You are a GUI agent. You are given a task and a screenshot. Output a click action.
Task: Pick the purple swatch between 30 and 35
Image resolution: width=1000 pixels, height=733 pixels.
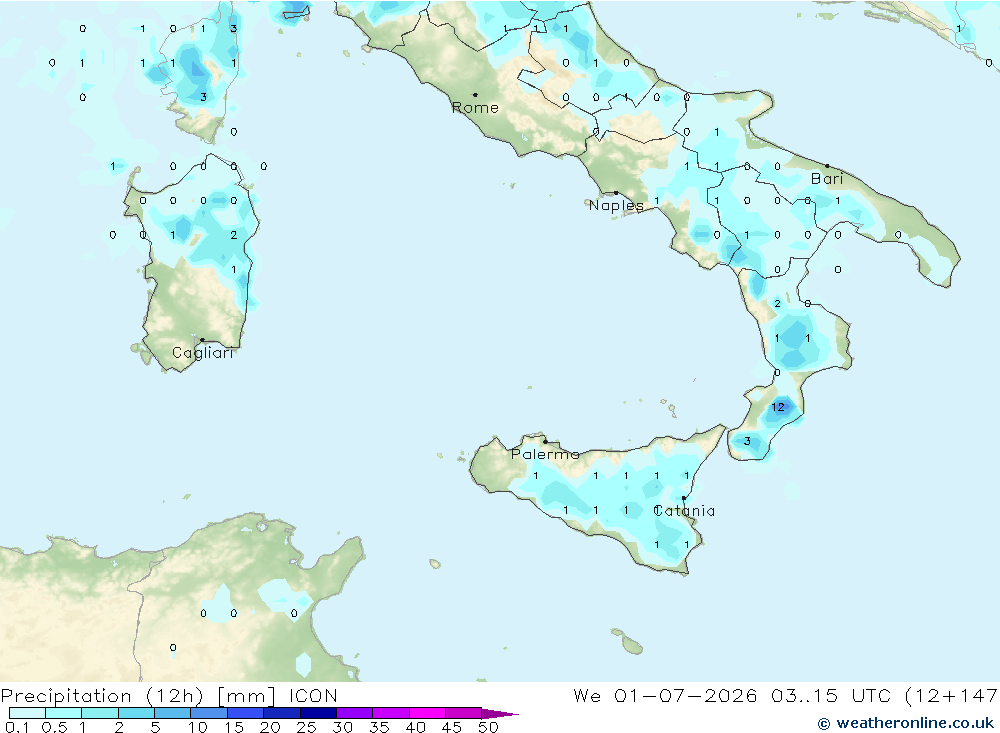[355, 713]
